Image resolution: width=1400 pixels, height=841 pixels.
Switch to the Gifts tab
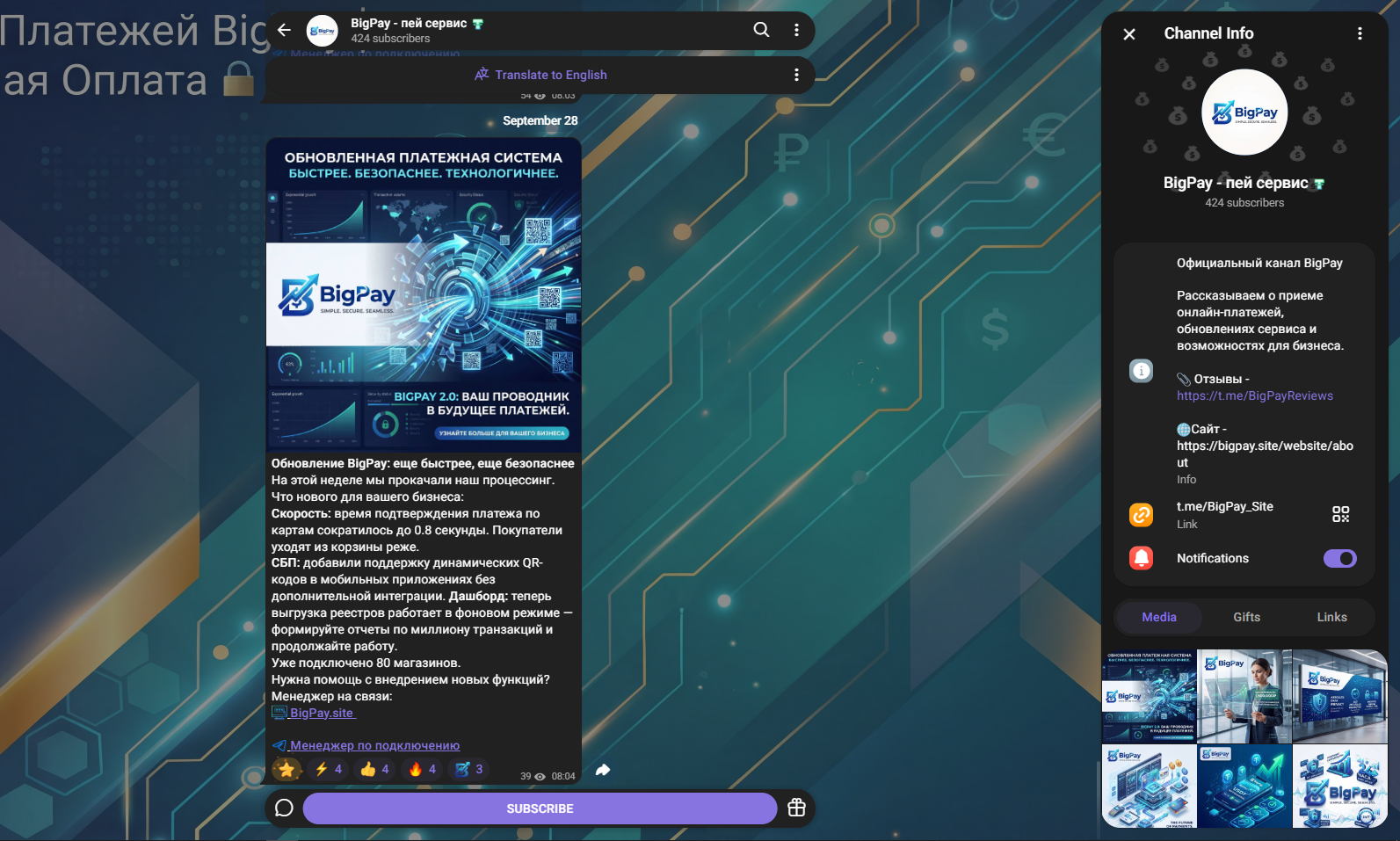click(x=1246, y=617)
